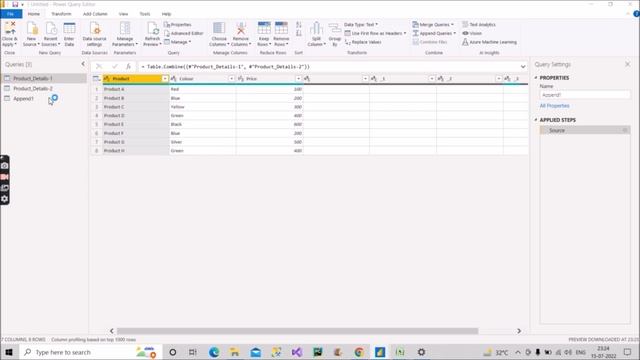The height and width of the screenshot is (360, 640).
Task: Click Azure Machine Learning icon
Action: pyautogui.click(x=465, y=42)
